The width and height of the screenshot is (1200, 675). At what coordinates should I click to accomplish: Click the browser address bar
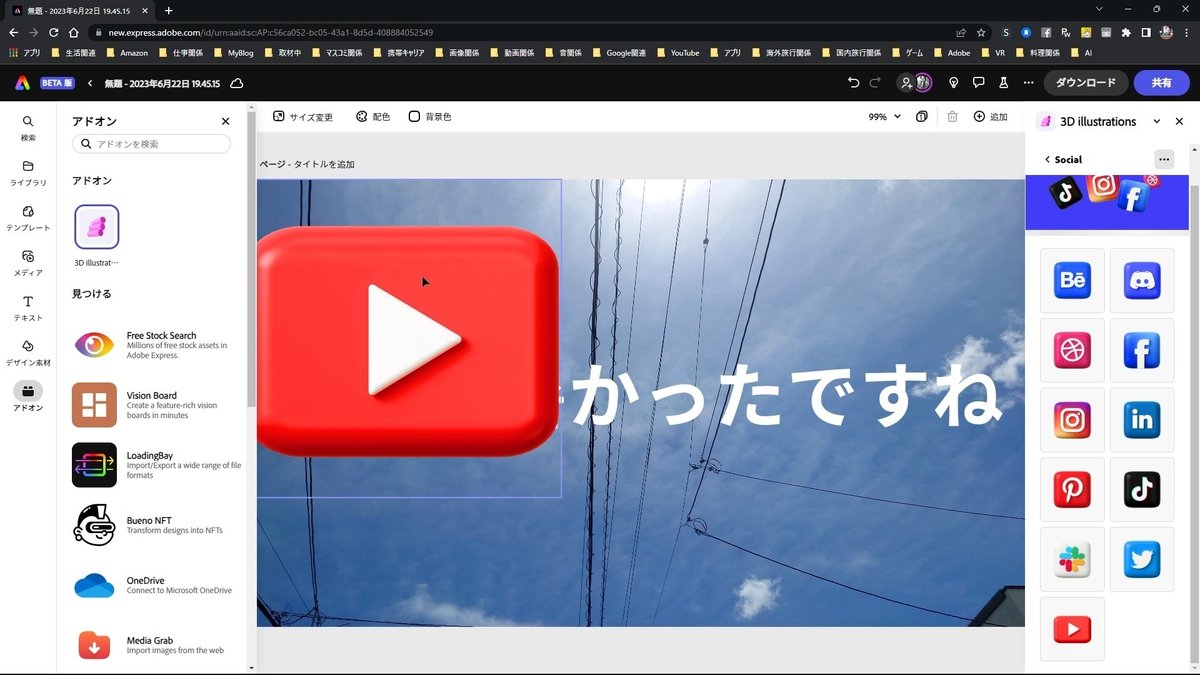click(520, 32)
